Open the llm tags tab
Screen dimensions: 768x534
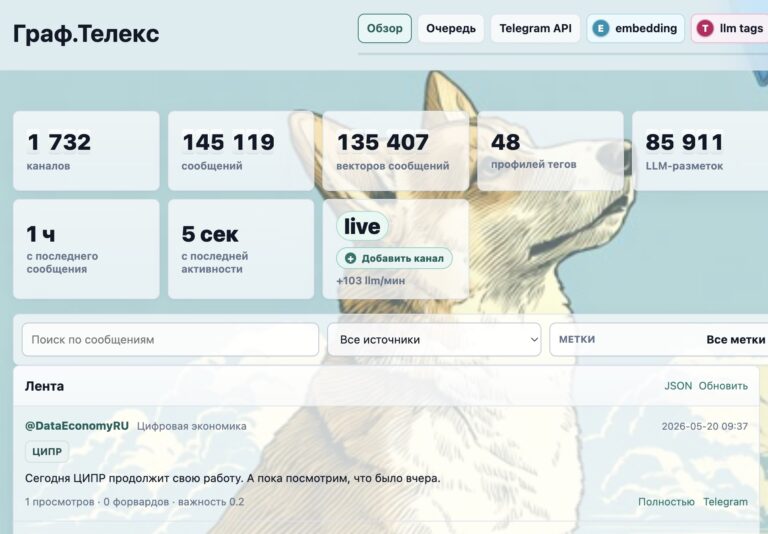[730, 28]
